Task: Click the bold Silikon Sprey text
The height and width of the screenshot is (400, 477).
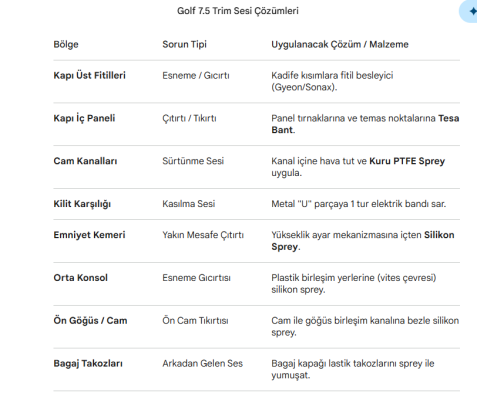Action: point(439,235)
